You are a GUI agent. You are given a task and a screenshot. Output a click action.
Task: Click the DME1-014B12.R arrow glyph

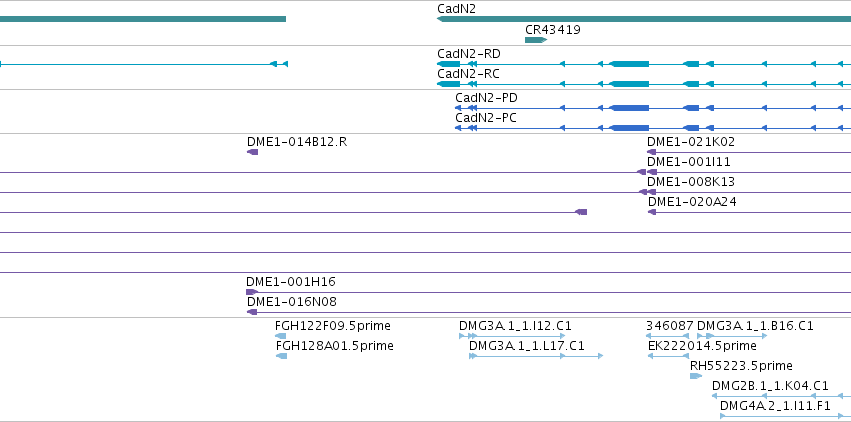tap(252, 152)
